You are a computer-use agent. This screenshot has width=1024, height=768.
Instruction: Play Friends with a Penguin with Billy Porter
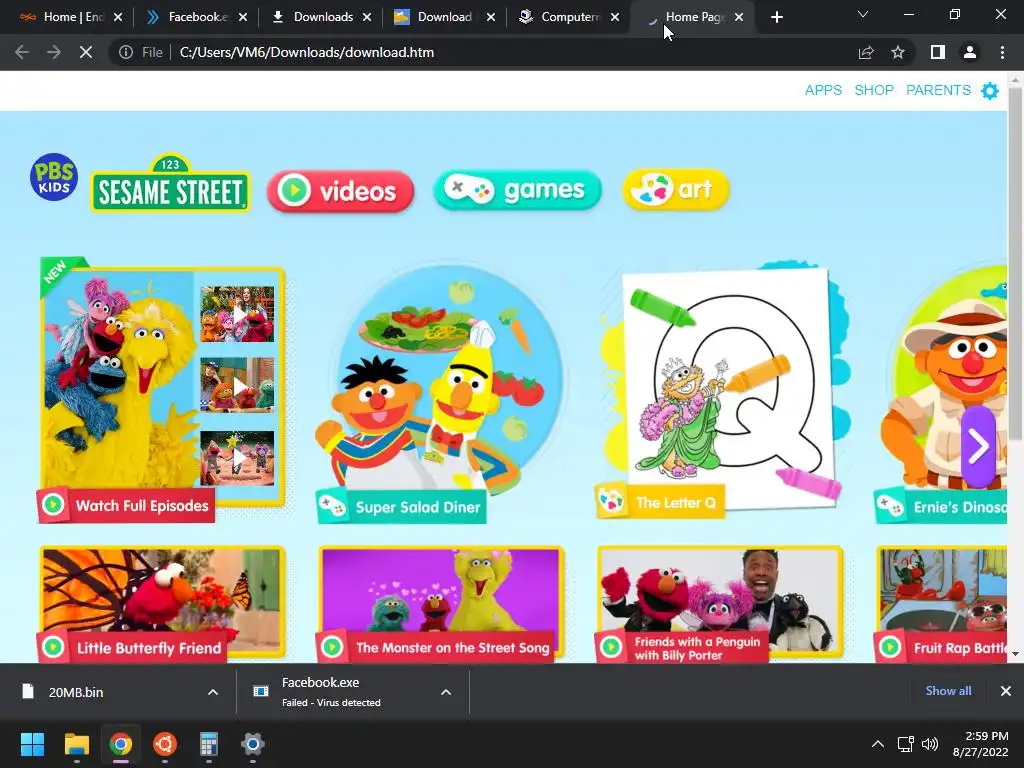coord(720,604)
